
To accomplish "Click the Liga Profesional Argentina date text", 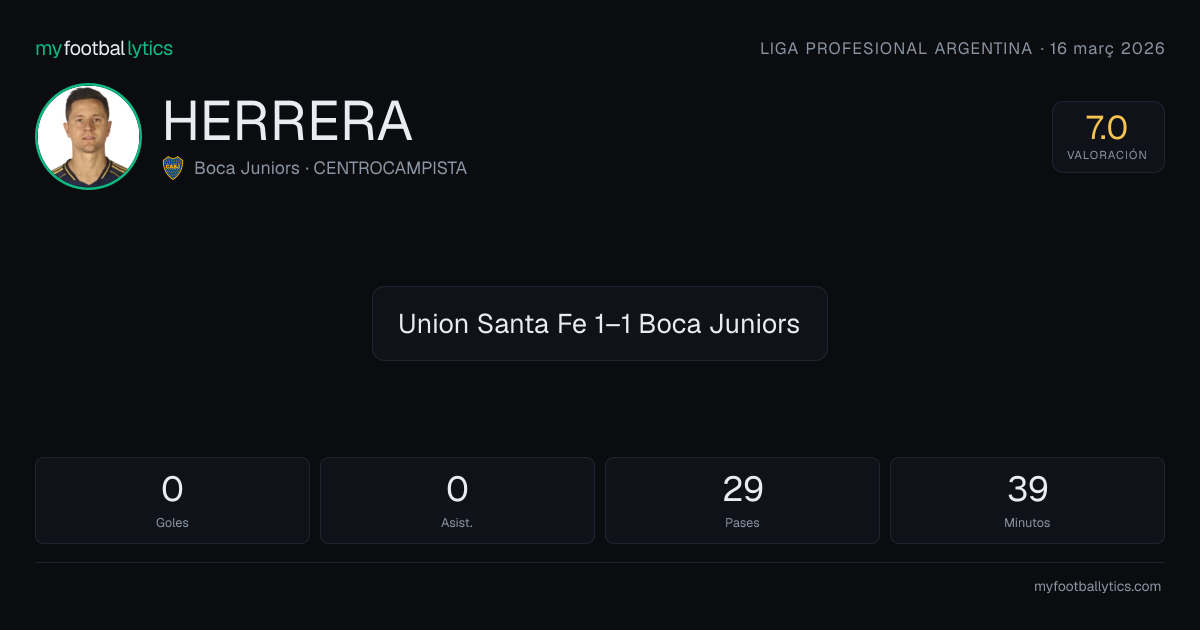I will coord(962,49).
